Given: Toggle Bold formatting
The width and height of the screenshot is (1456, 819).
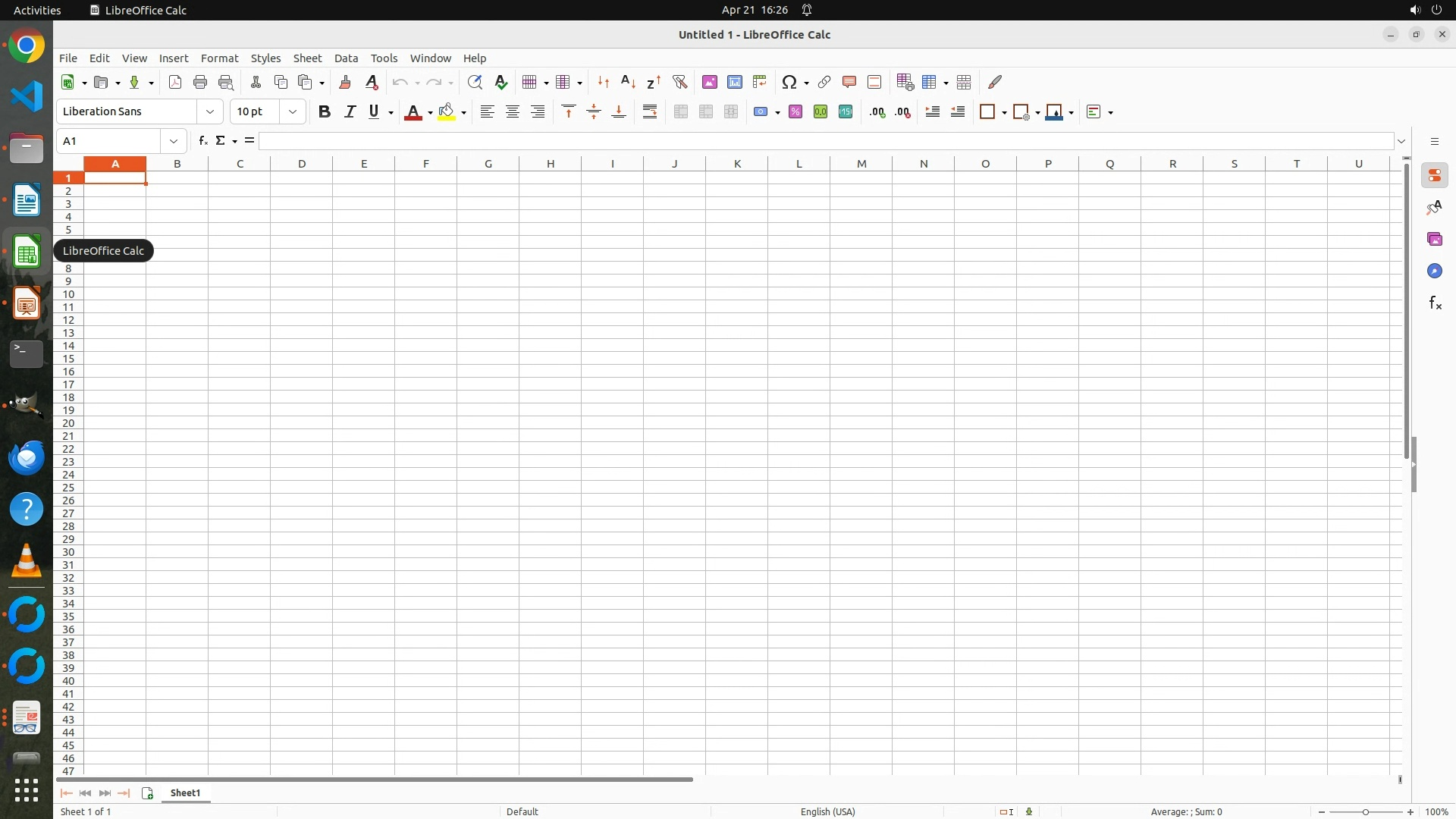Looking at the screenshot, I should point(325,111).
